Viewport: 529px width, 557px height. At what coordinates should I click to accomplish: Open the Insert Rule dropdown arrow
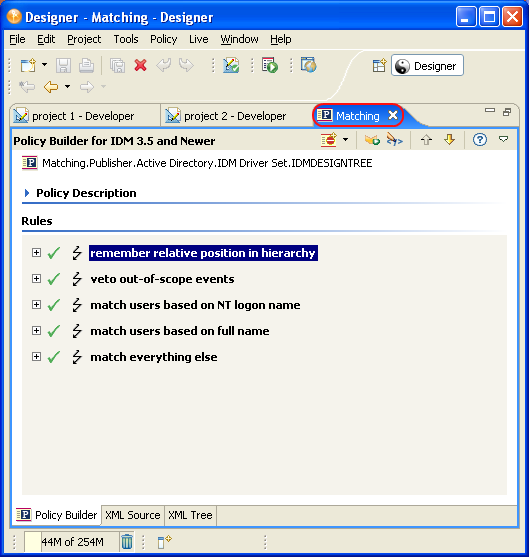(345, 140)
